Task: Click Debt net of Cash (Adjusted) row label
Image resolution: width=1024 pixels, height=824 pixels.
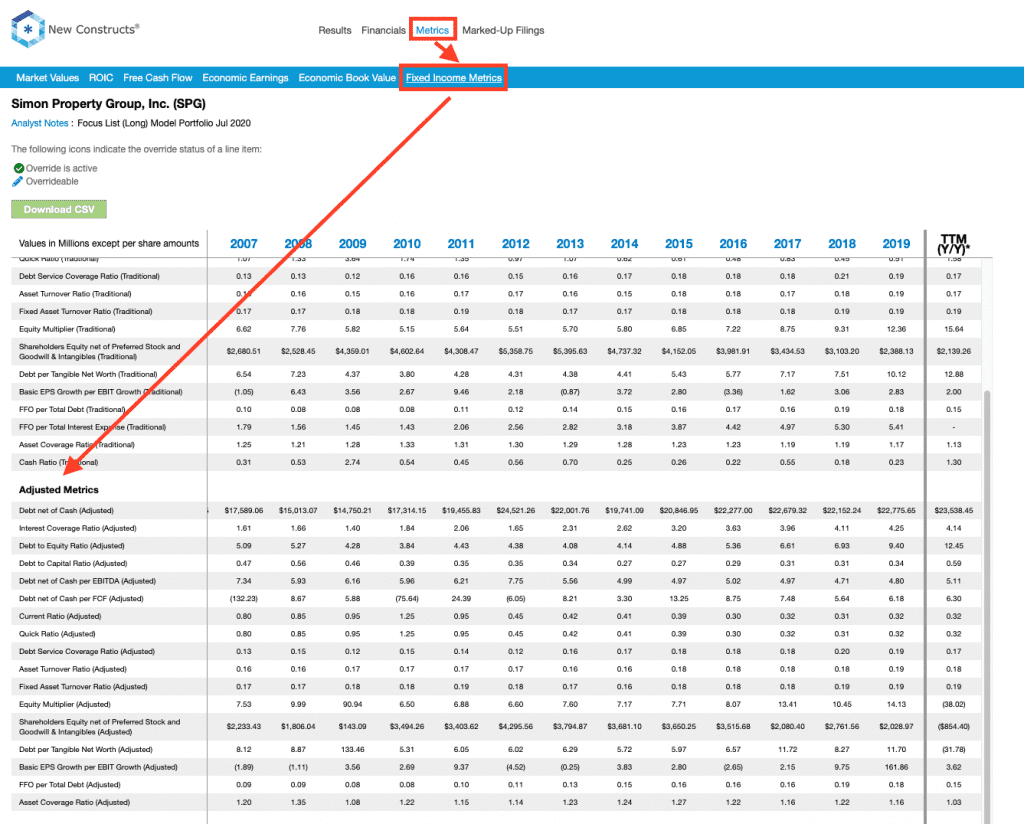Action: click(66, 511)
